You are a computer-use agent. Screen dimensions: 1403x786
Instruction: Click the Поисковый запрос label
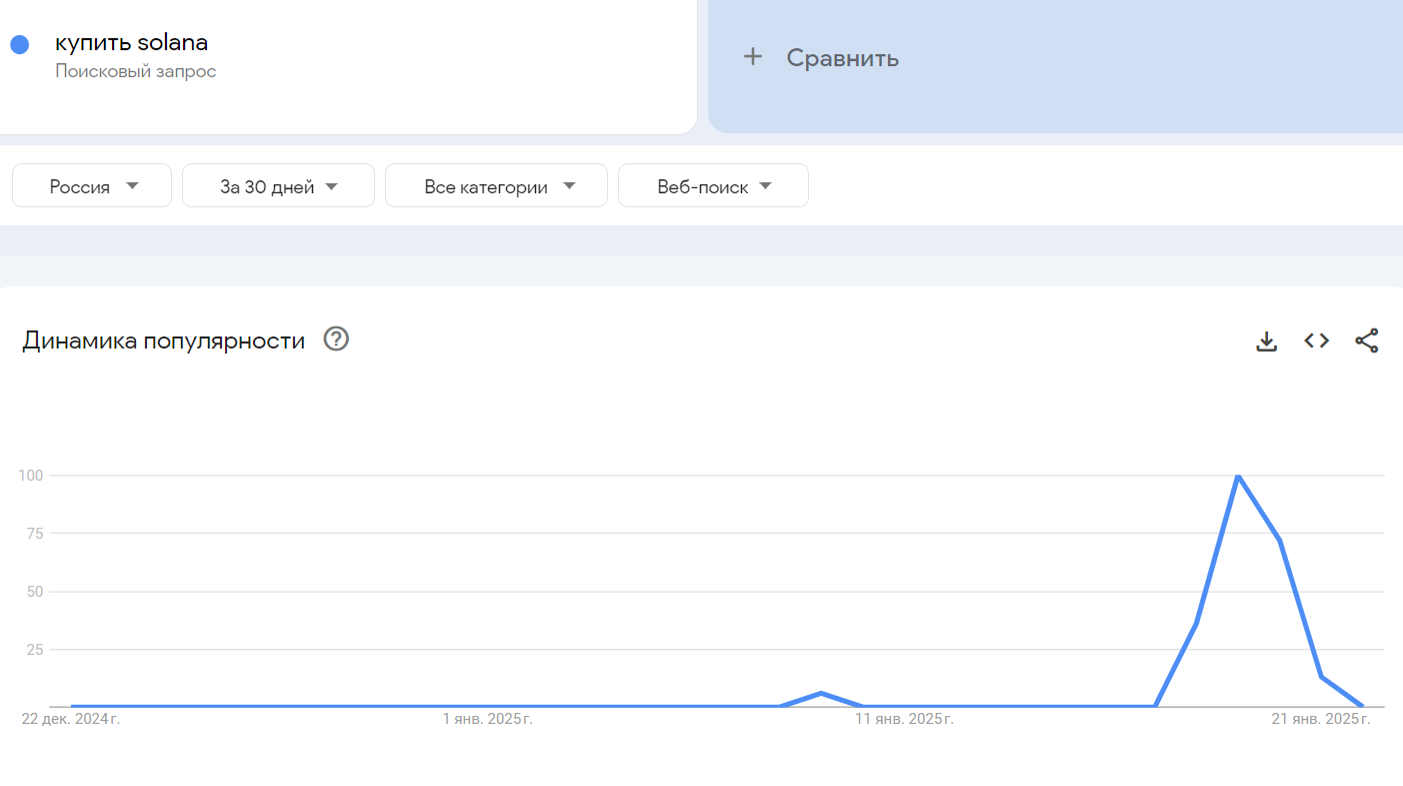tap(135, 72)
